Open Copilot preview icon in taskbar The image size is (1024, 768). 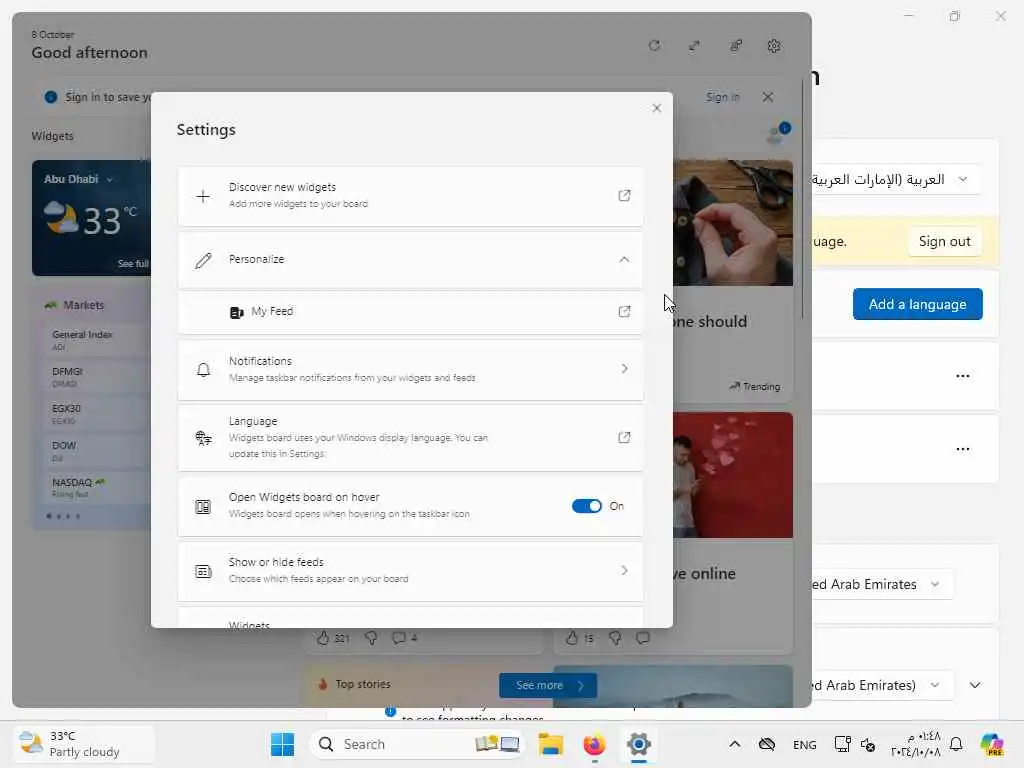pyautogui.click(x=992, y=744)
